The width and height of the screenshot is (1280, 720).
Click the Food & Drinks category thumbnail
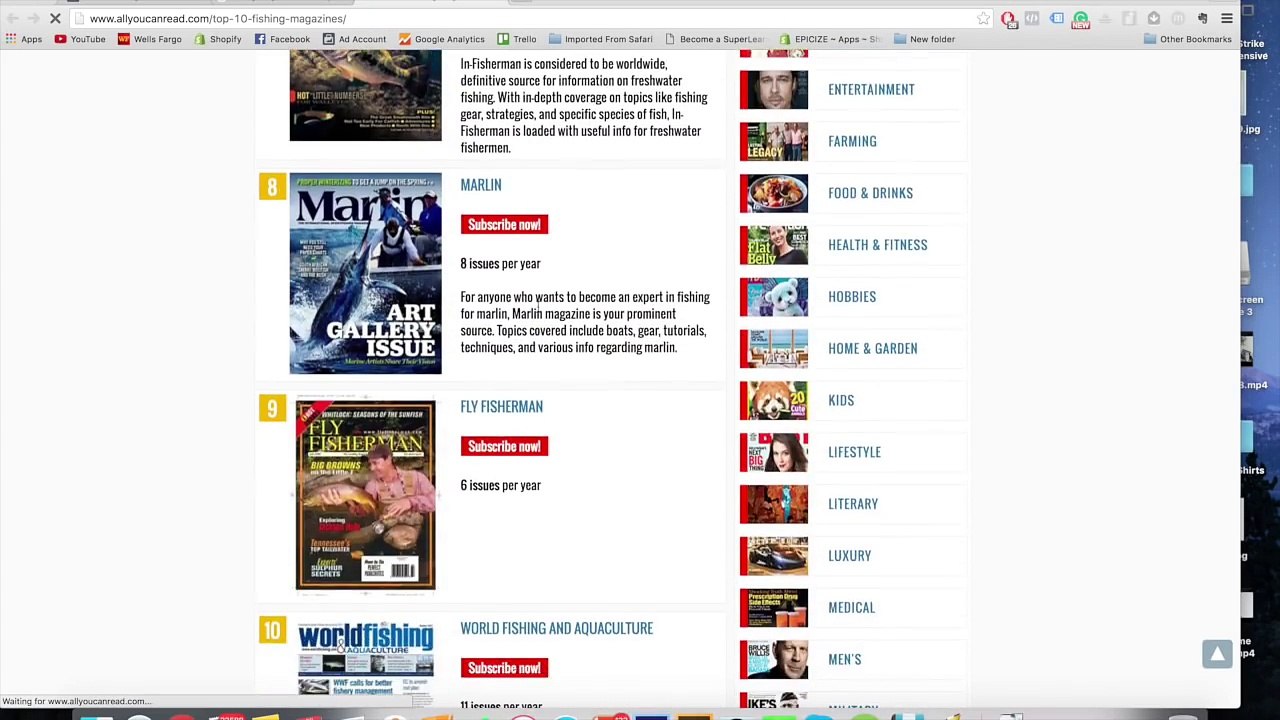[x=774, y=194]
